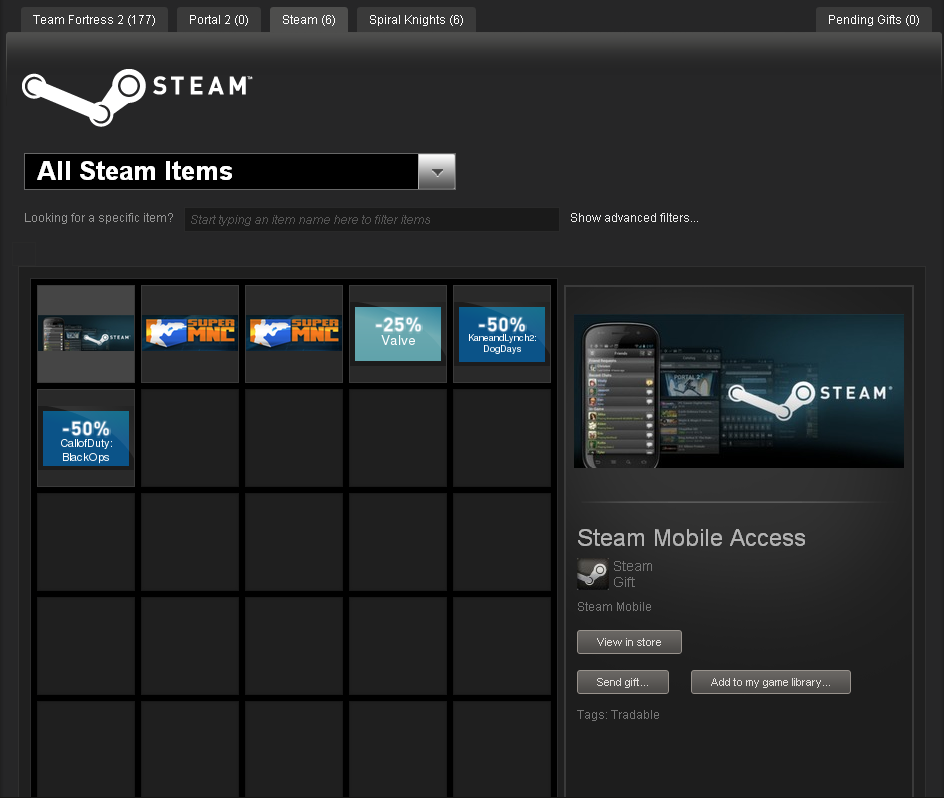Screen dimensions: 944x798
Task: Click the dropdown arrow beside All Steam Items
Action: coord(436,171)
